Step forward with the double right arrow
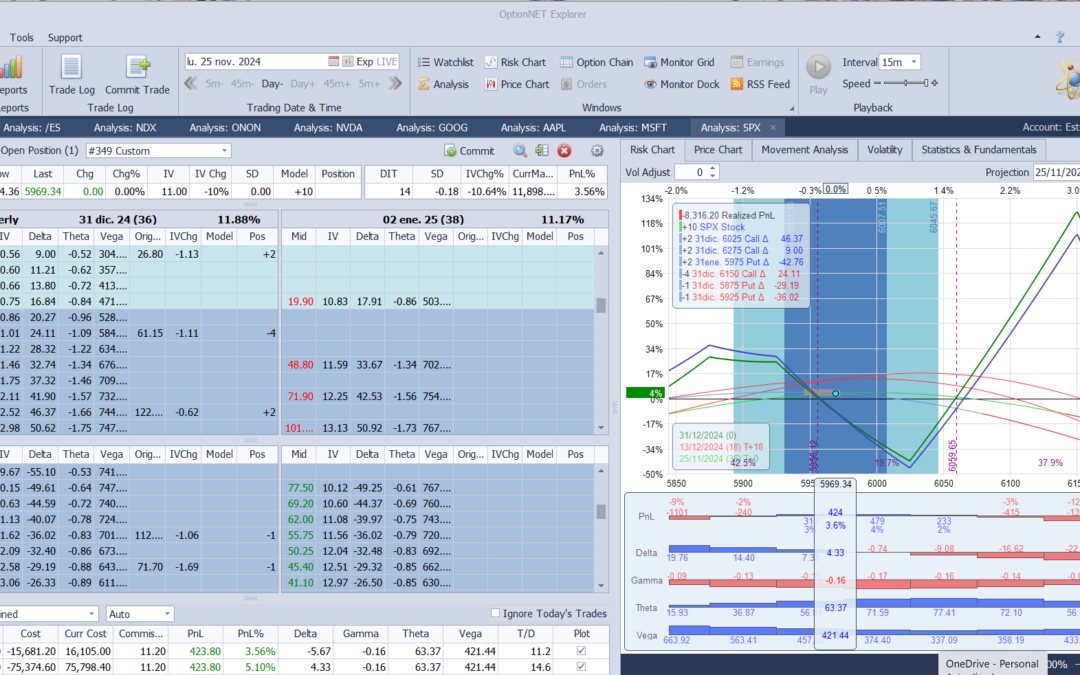 pyautogui.click(x=395, y=83)
